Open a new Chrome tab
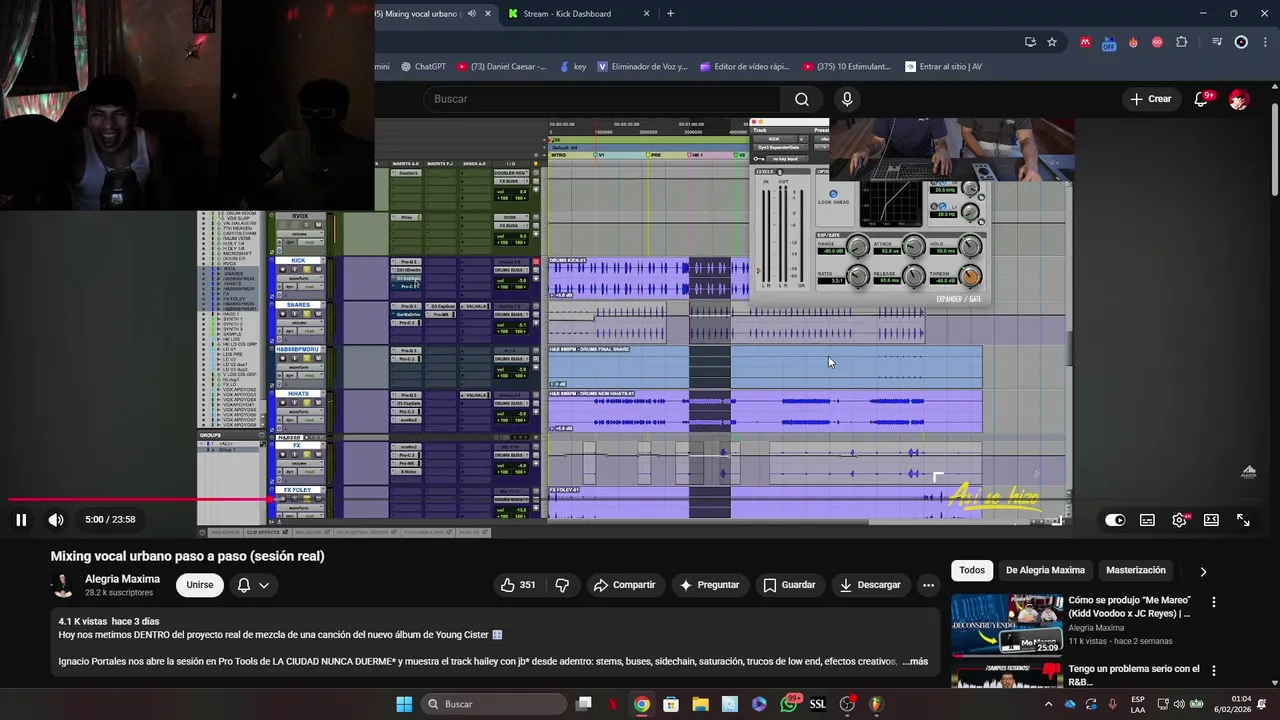Image resolution: width=1280 pixels, height=720 pixels. click(x=670, y=14)
